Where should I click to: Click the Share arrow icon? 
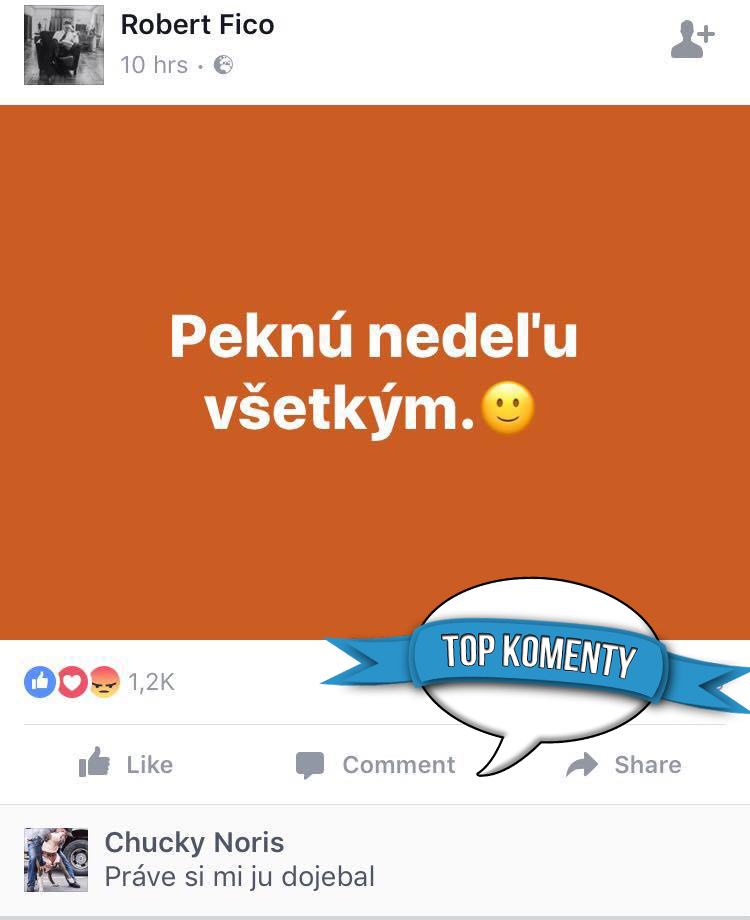pos(582,765)
